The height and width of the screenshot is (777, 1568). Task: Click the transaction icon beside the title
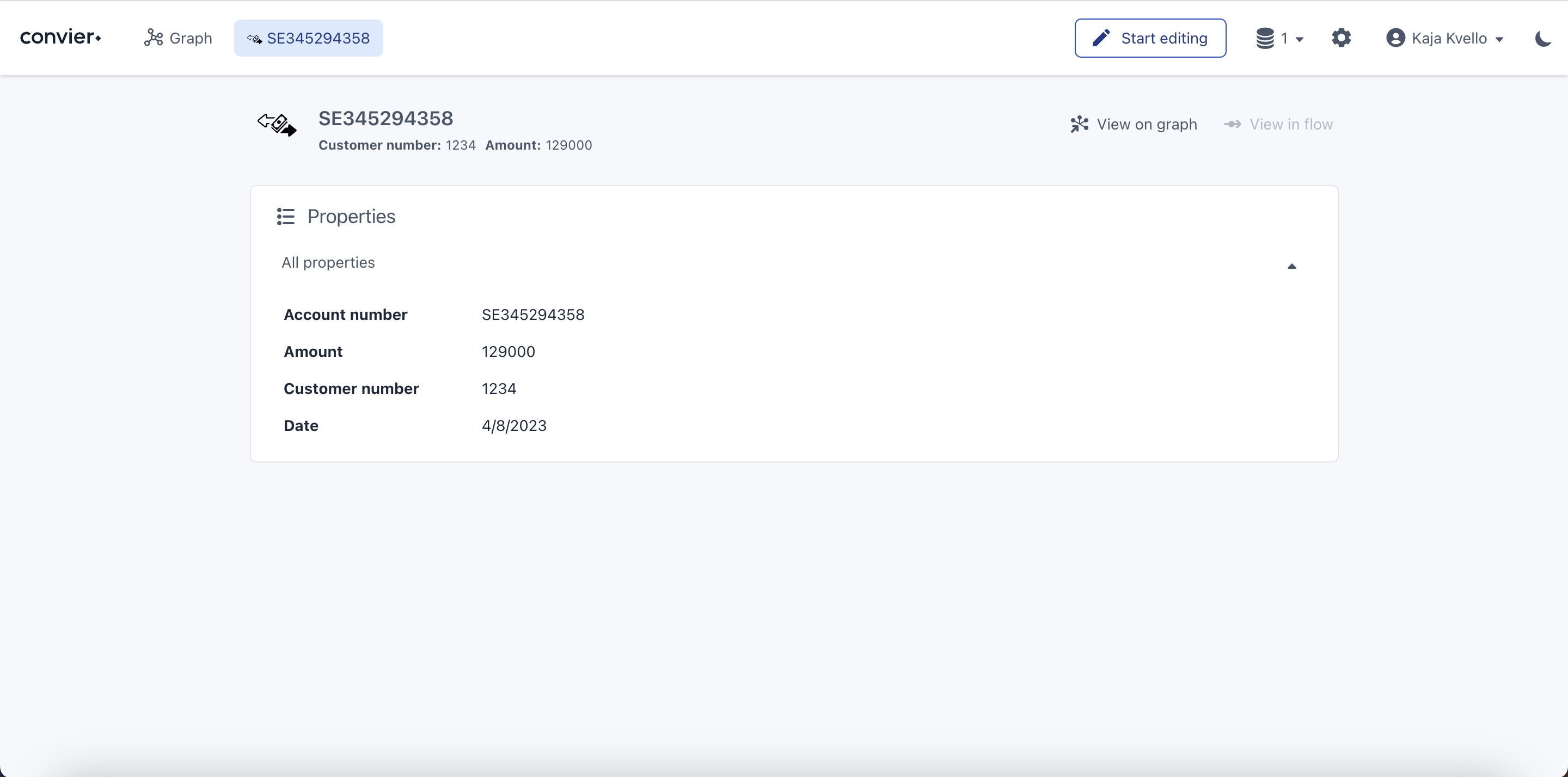click(x=277, y=124)
